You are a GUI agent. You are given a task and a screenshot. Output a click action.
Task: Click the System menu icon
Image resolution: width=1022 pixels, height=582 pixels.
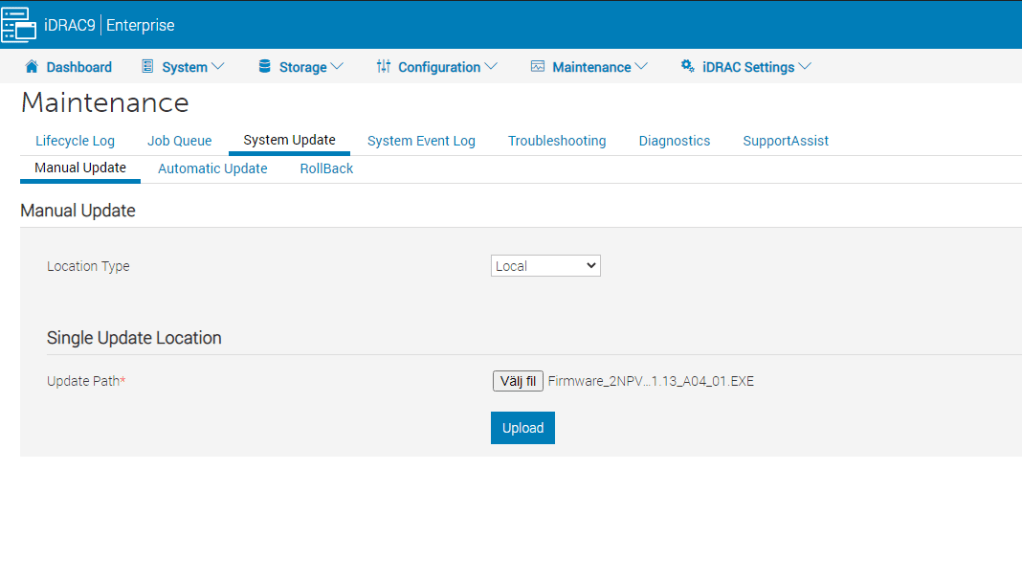(147, 67)
